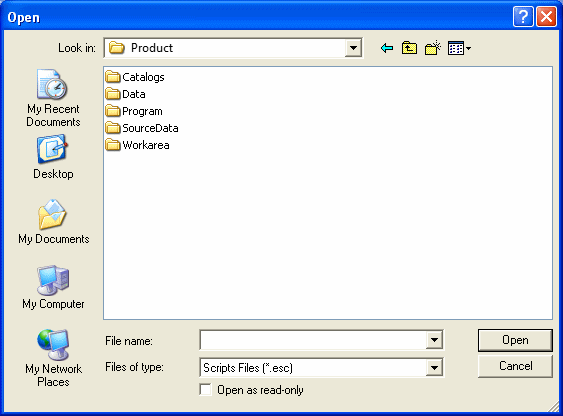
Task: Select My Computer in places bar
Action: tap(53, 287)
